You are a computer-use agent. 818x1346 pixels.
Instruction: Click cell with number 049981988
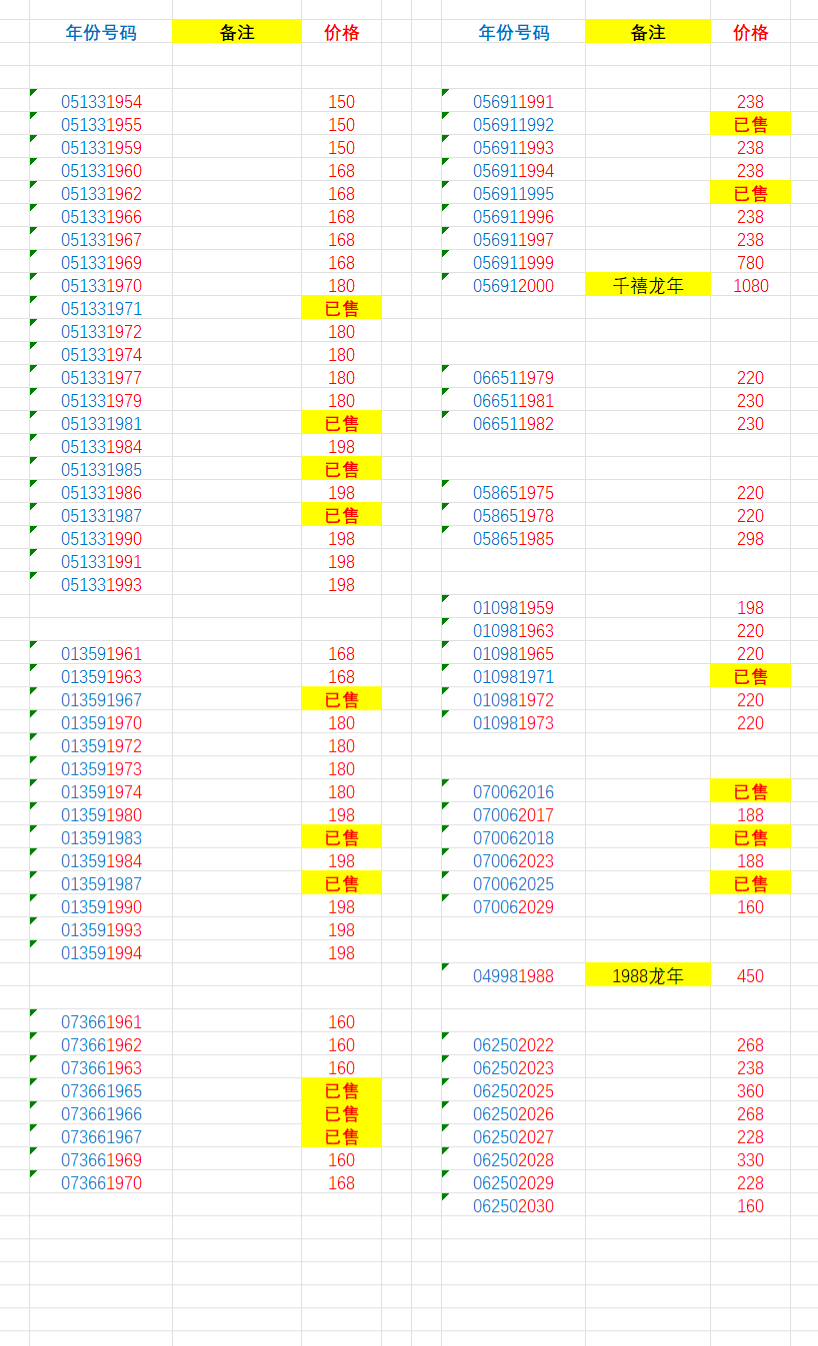(x=513, y=976)
